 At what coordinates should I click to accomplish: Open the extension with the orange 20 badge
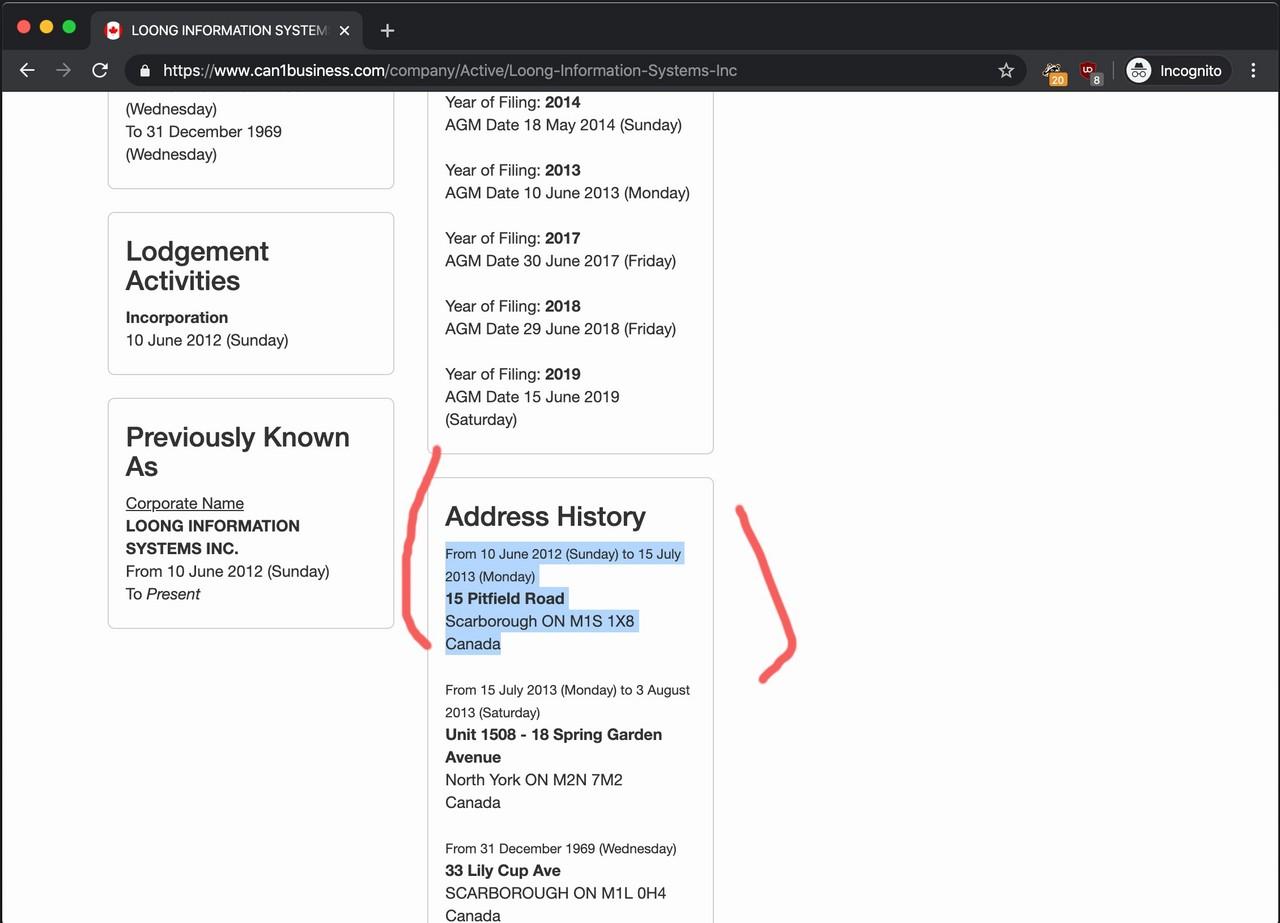[x=1053, y=71]
